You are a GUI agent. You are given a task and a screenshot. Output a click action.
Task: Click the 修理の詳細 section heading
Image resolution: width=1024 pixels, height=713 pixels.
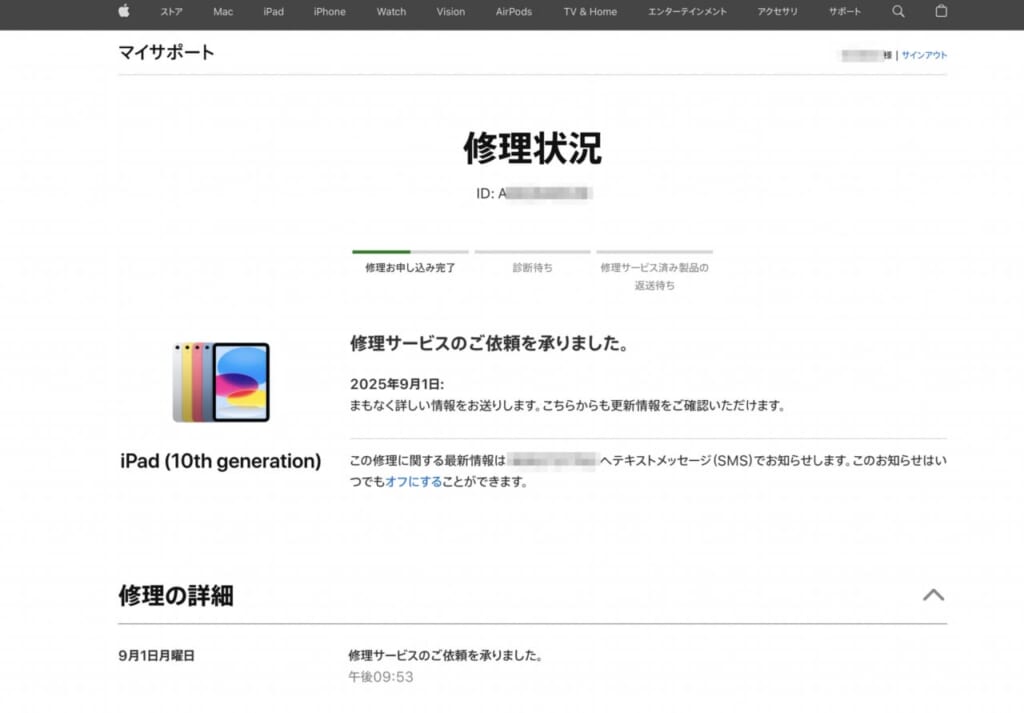176,595
